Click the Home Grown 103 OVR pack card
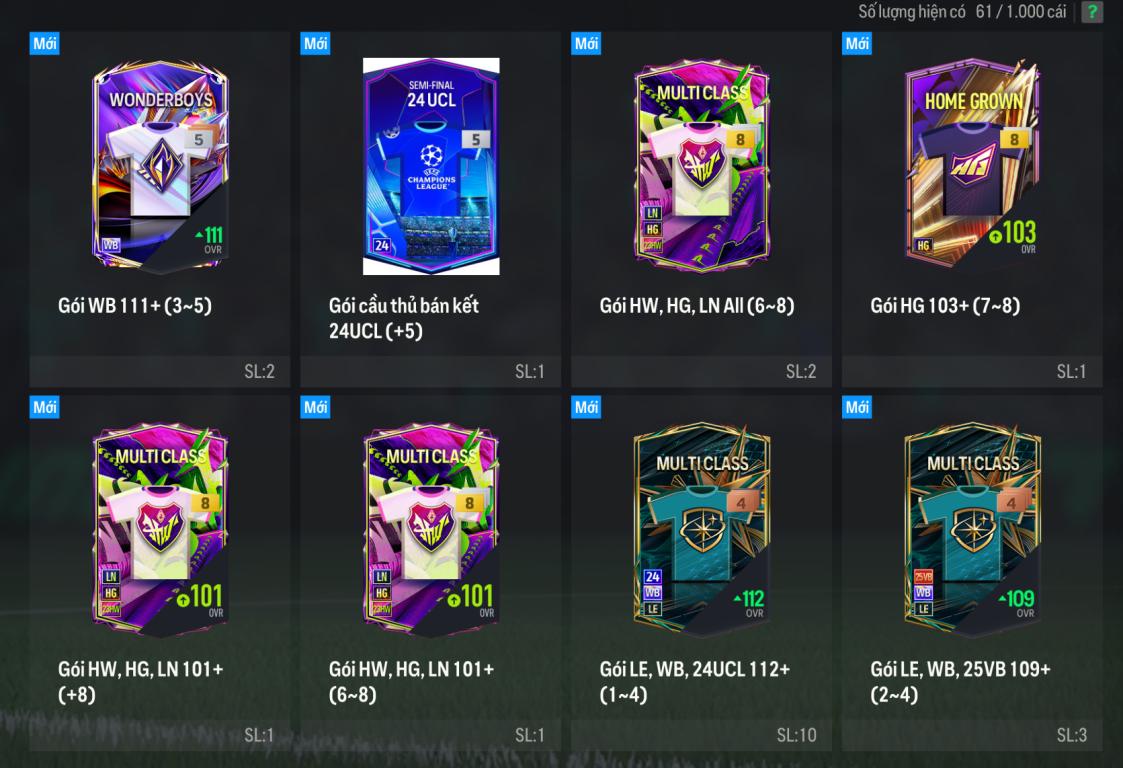The height and width of the screenshot is (768, 1123). (973, 163)
